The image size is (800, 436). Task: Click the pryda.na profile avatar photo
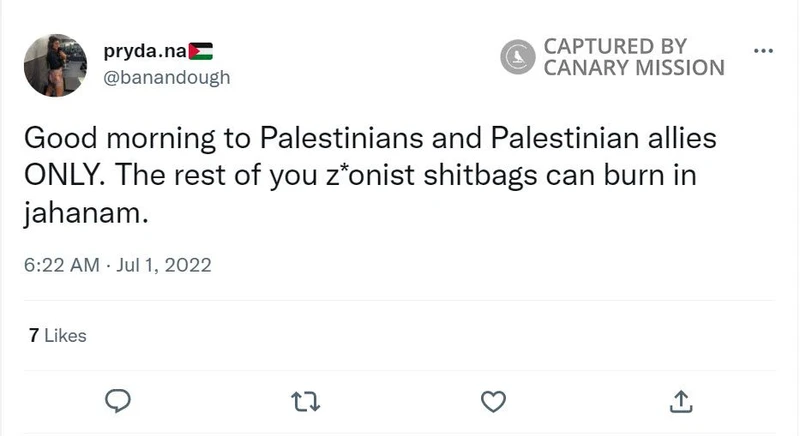pyautogui.click(x=55, y=64)
